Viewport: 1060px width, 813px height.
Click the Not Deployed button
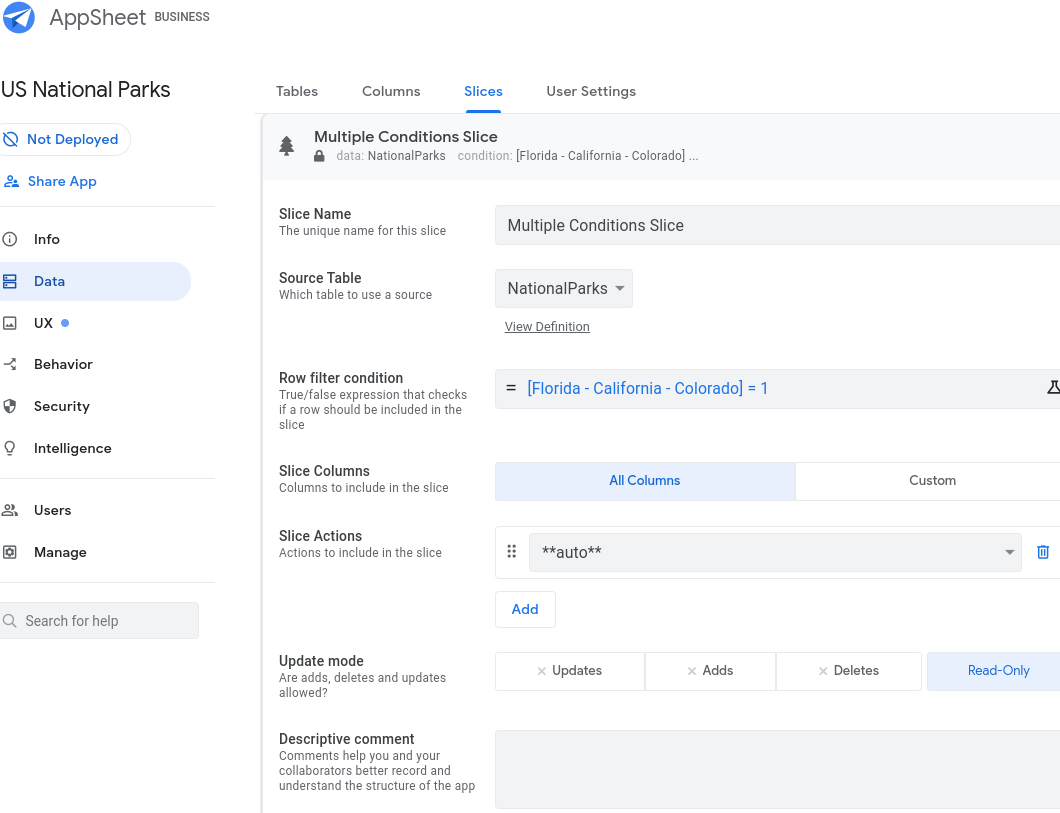click(x=64, y=139)
